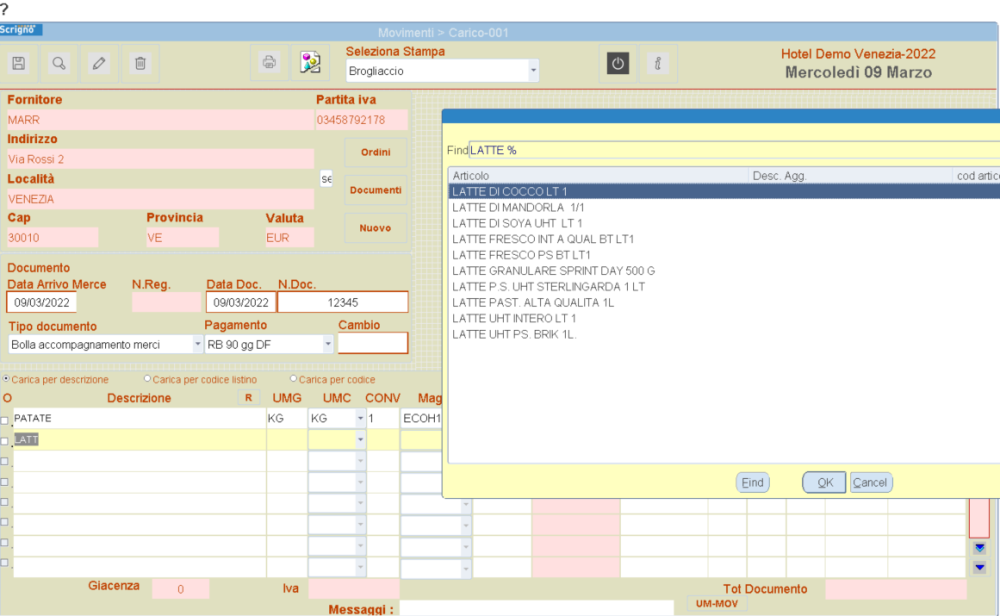Image resolution: width=1000 pixels, height=616 pixels.
Task: Tick the checkbox on the LATT row
Action: (5, 441)
